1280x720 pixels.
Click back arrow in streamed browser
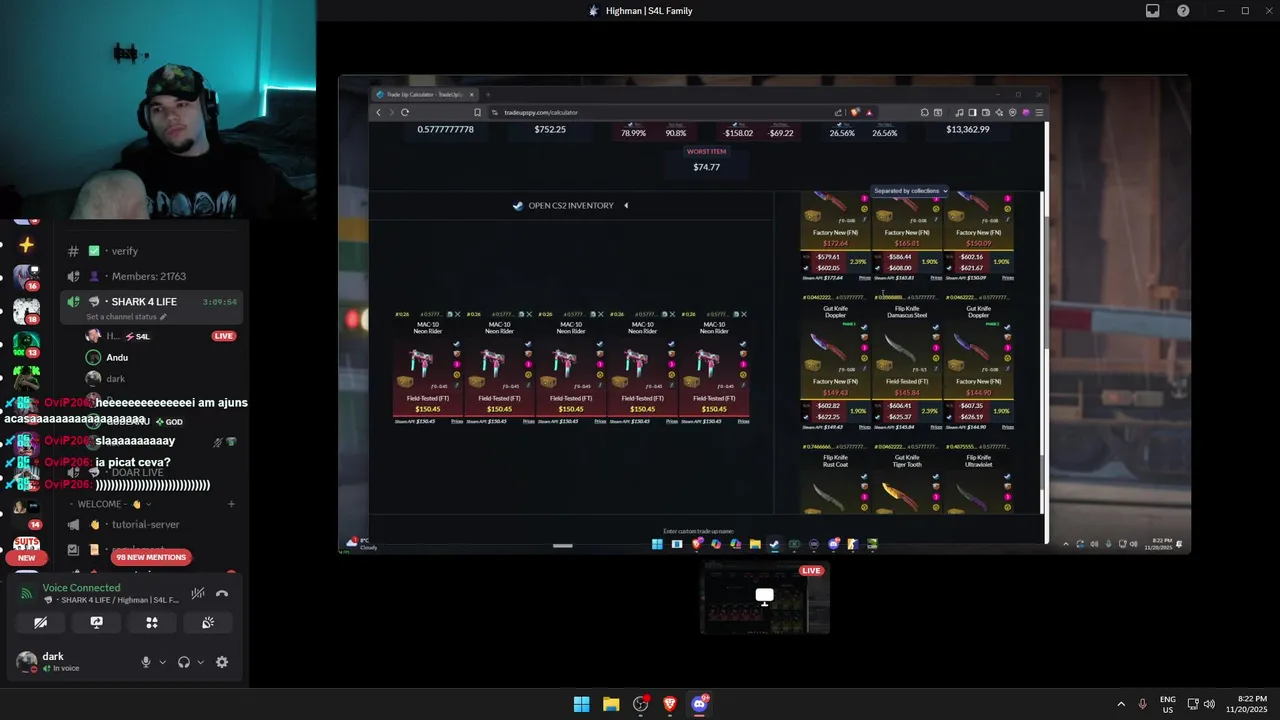point(379,112)
